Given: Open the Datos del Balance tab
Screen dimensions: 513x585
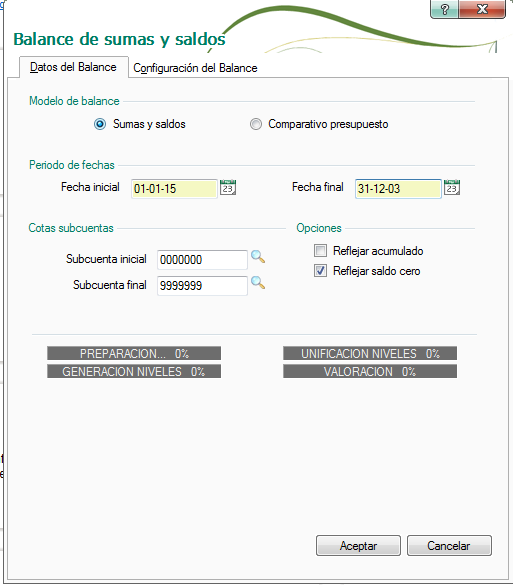Looking at the screenshot, I should click(x=73, y=67).
